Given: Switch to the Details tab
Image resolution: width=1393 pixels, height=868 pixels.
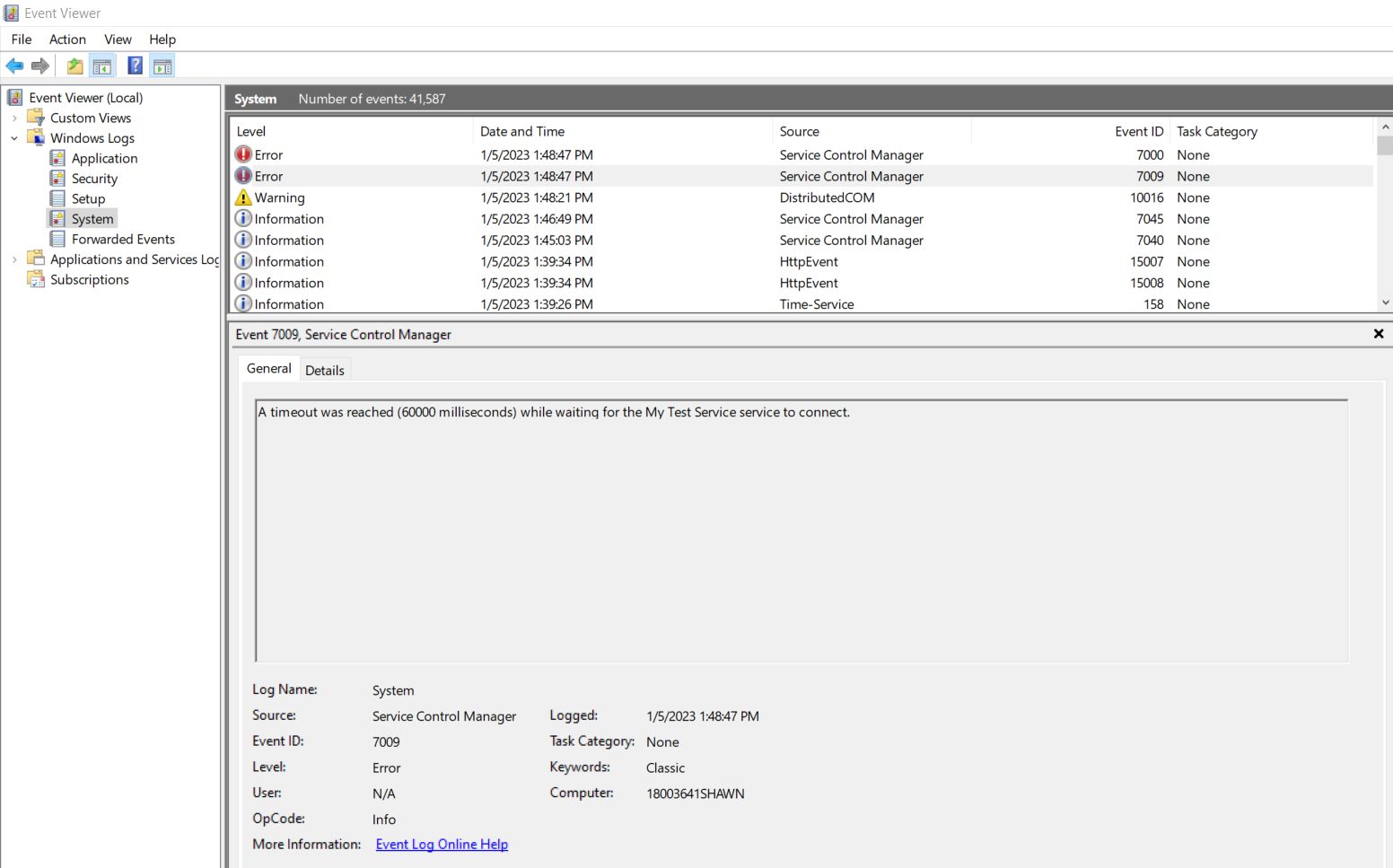Looking at the screenshot, I should (324, 370).
